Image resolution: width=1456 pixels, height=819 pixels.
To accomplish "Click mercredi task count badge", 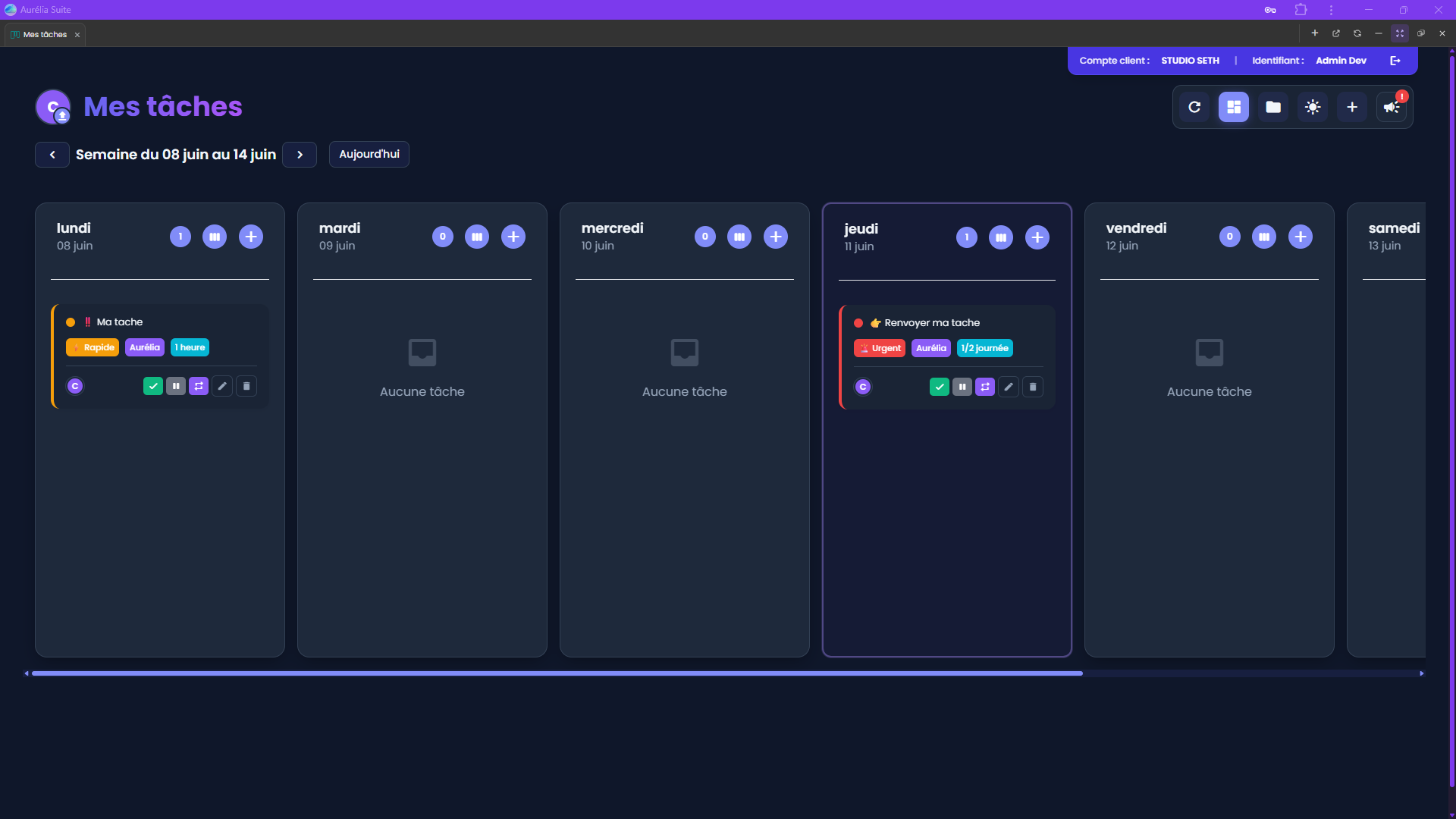I will [x=705, y=237].
